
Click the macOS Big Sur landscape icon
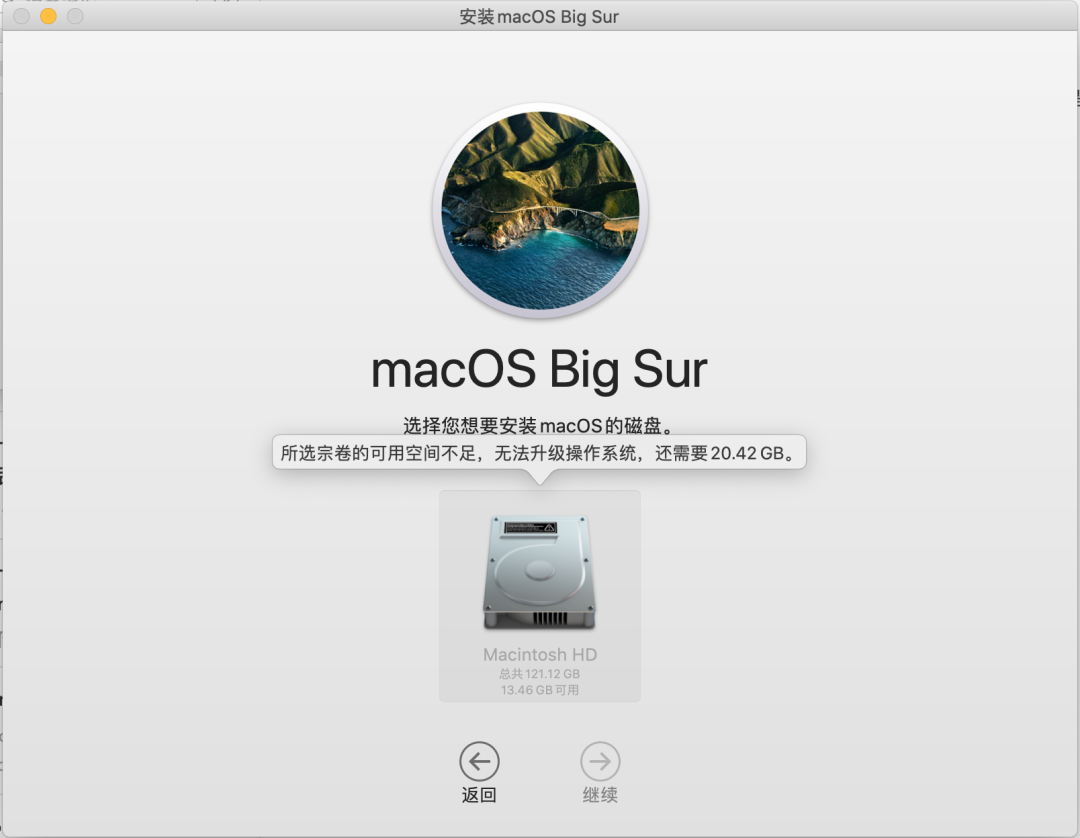tap(541, 211)
